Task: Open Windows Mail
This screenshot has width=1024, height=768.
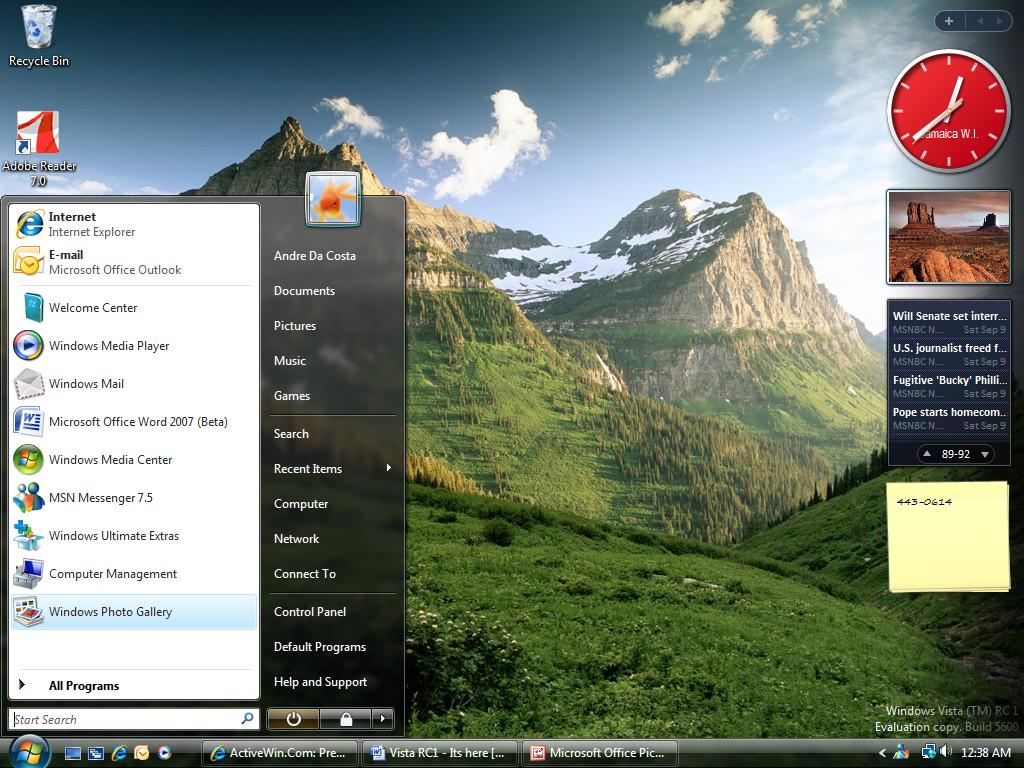Action: (x=134, y=383)
